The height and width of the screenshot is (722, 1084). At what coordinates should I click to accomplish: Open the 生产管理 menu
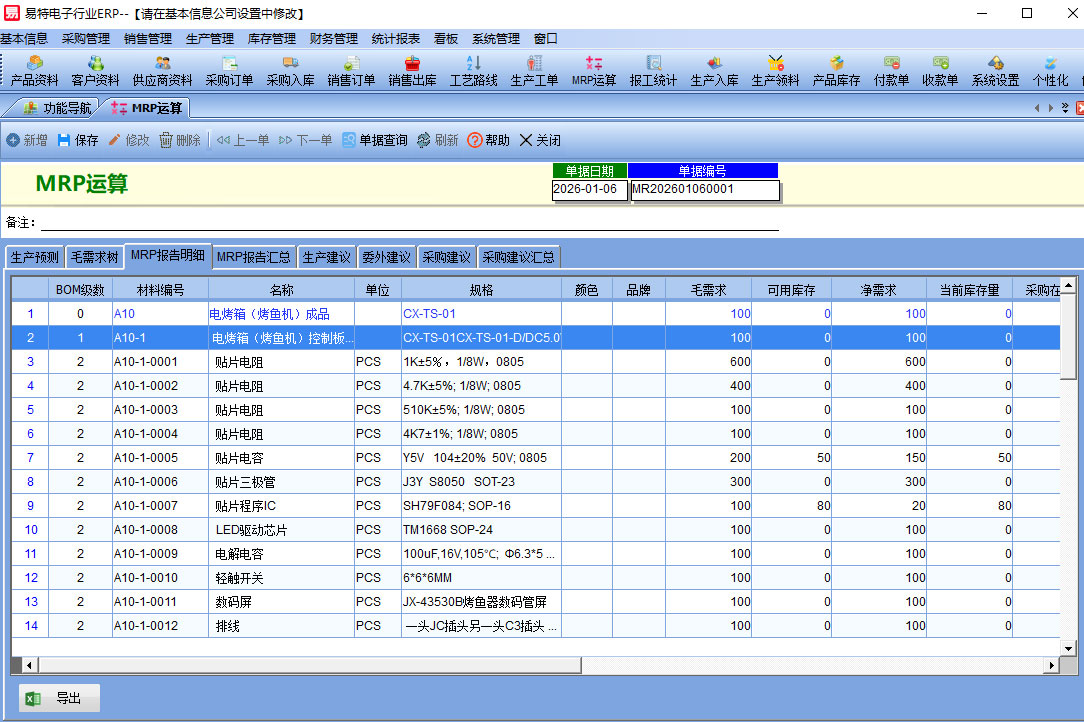pos(210,39)
